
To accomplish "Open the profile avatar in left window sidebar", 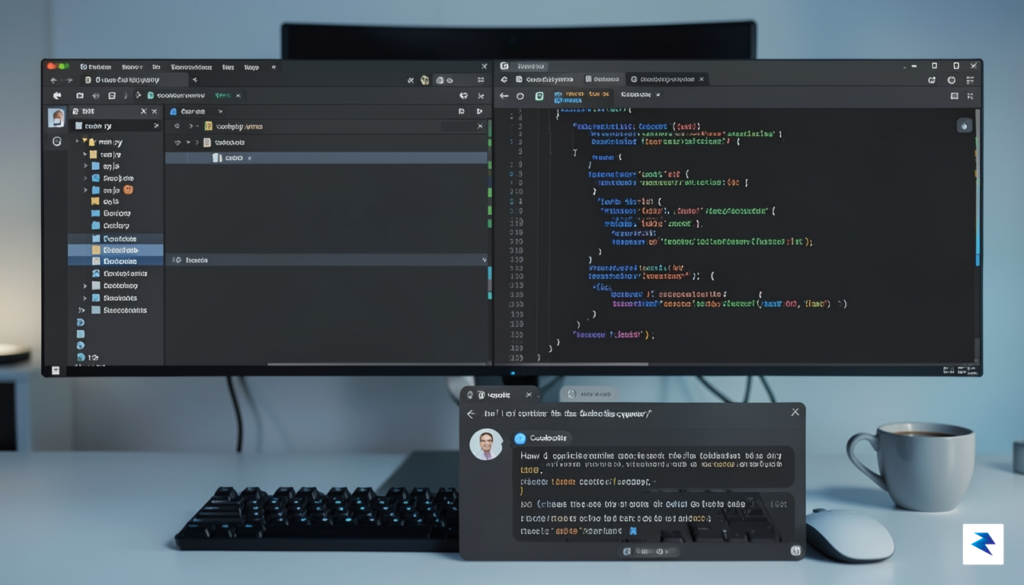I will 56,118.
